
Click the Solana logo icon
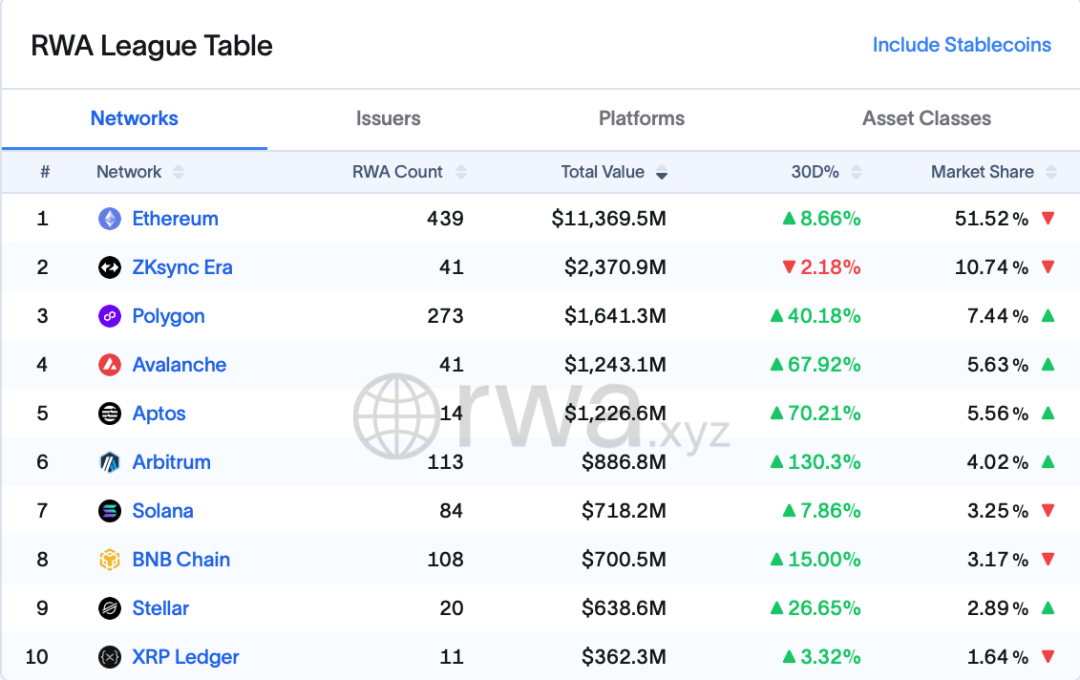point(110,511)
